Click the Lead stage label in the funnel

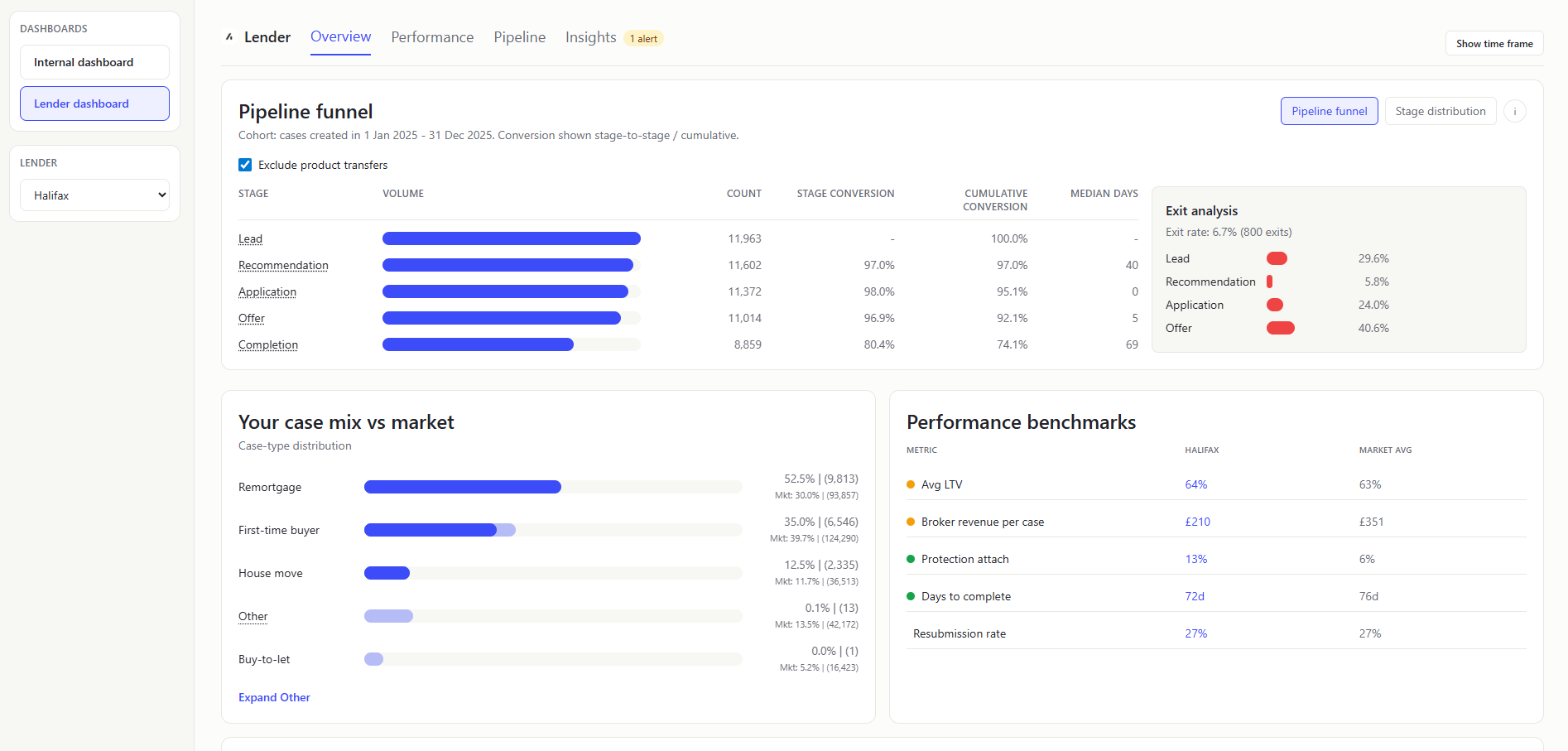point(250,238)
